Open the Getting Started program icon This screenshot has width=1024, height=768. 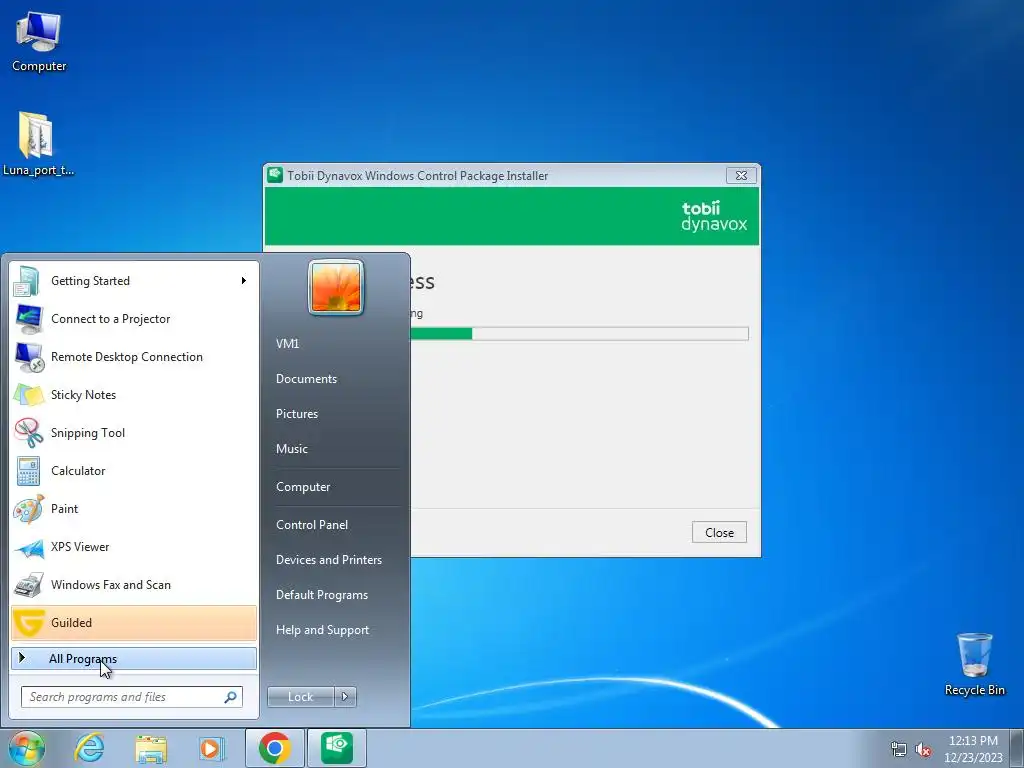click(28, 281)
